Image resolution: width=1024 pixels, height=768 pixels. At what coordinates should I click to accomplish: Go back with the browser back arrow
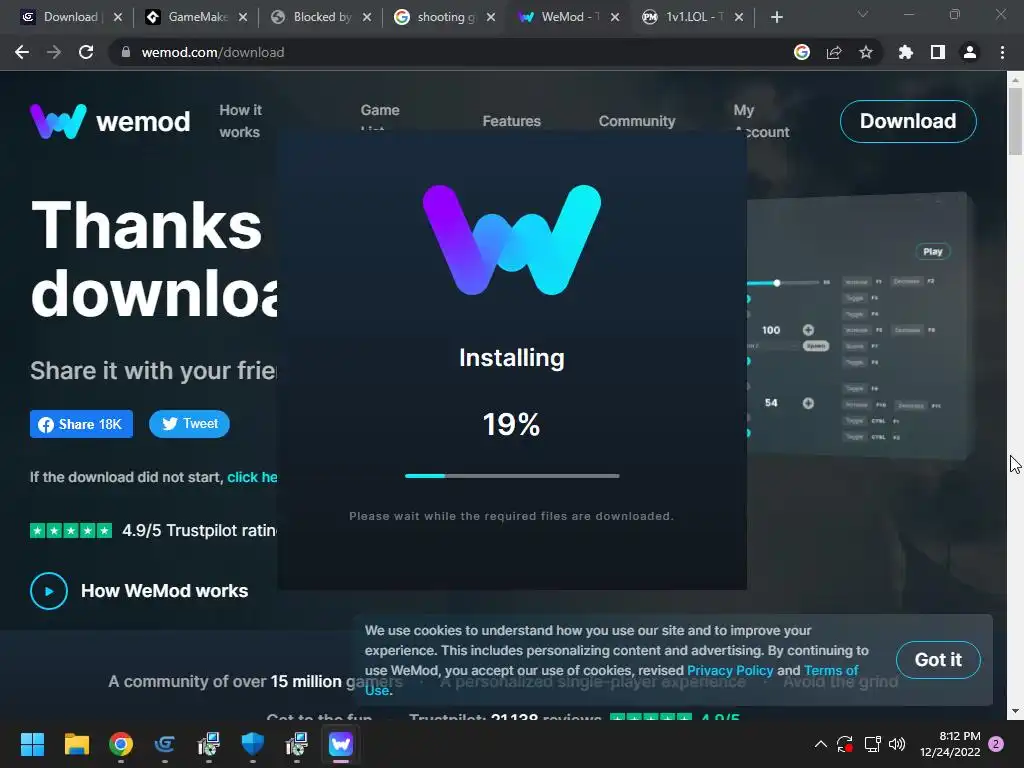[22, 52]
